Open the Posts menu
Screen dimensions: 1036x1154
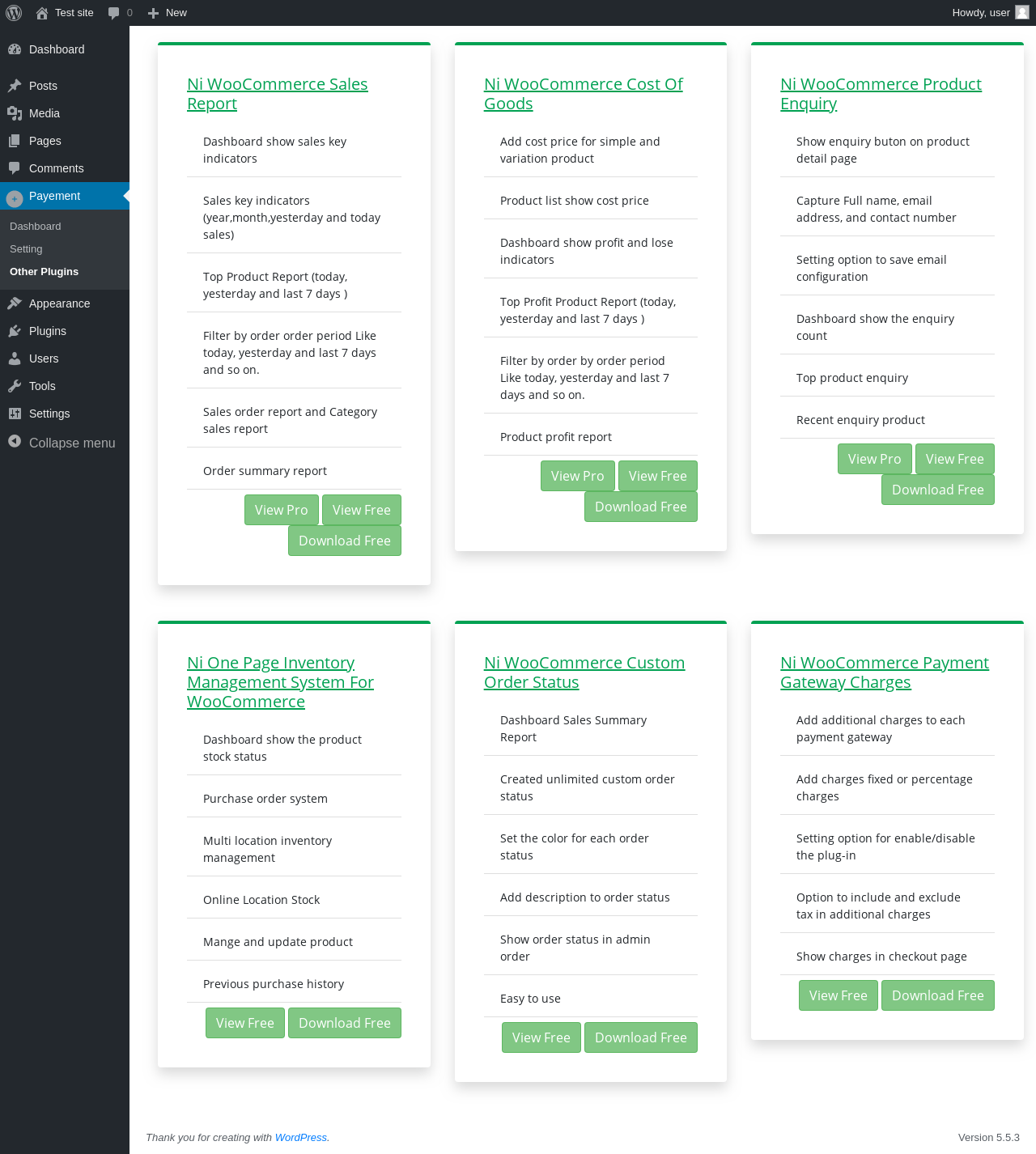coord(43,86)
